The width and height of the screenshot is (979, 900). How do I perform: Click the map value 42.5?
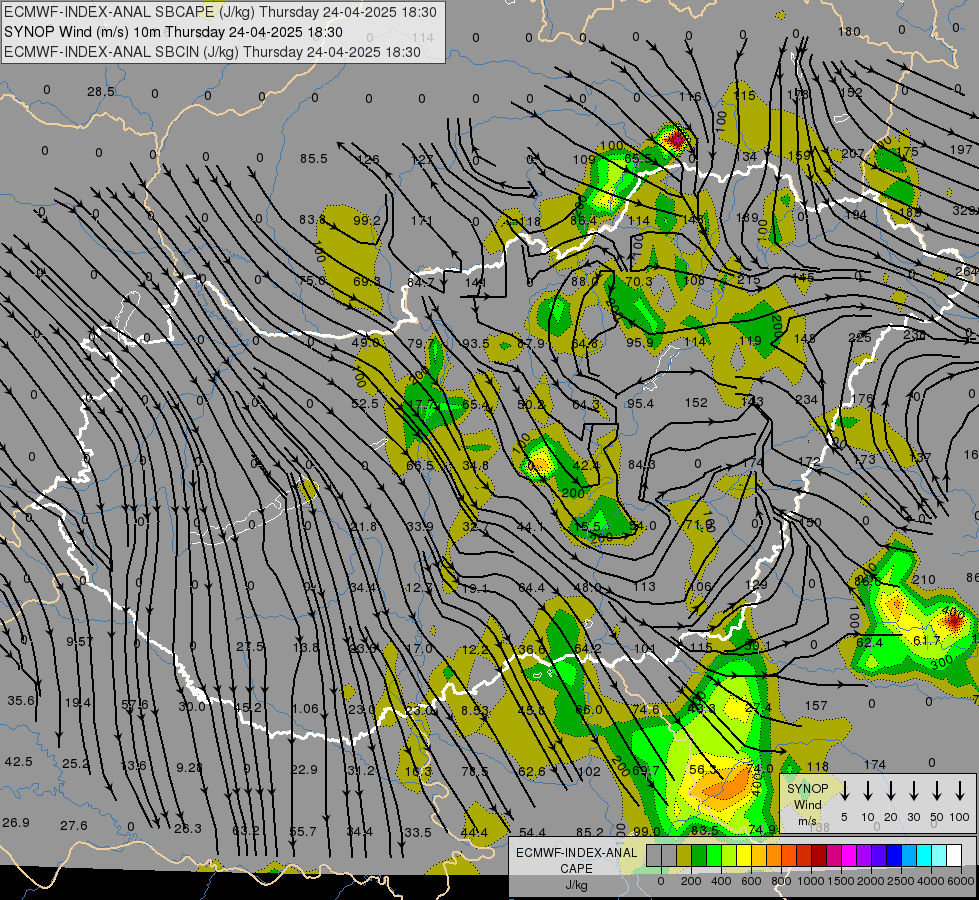(x=19, y=762)
